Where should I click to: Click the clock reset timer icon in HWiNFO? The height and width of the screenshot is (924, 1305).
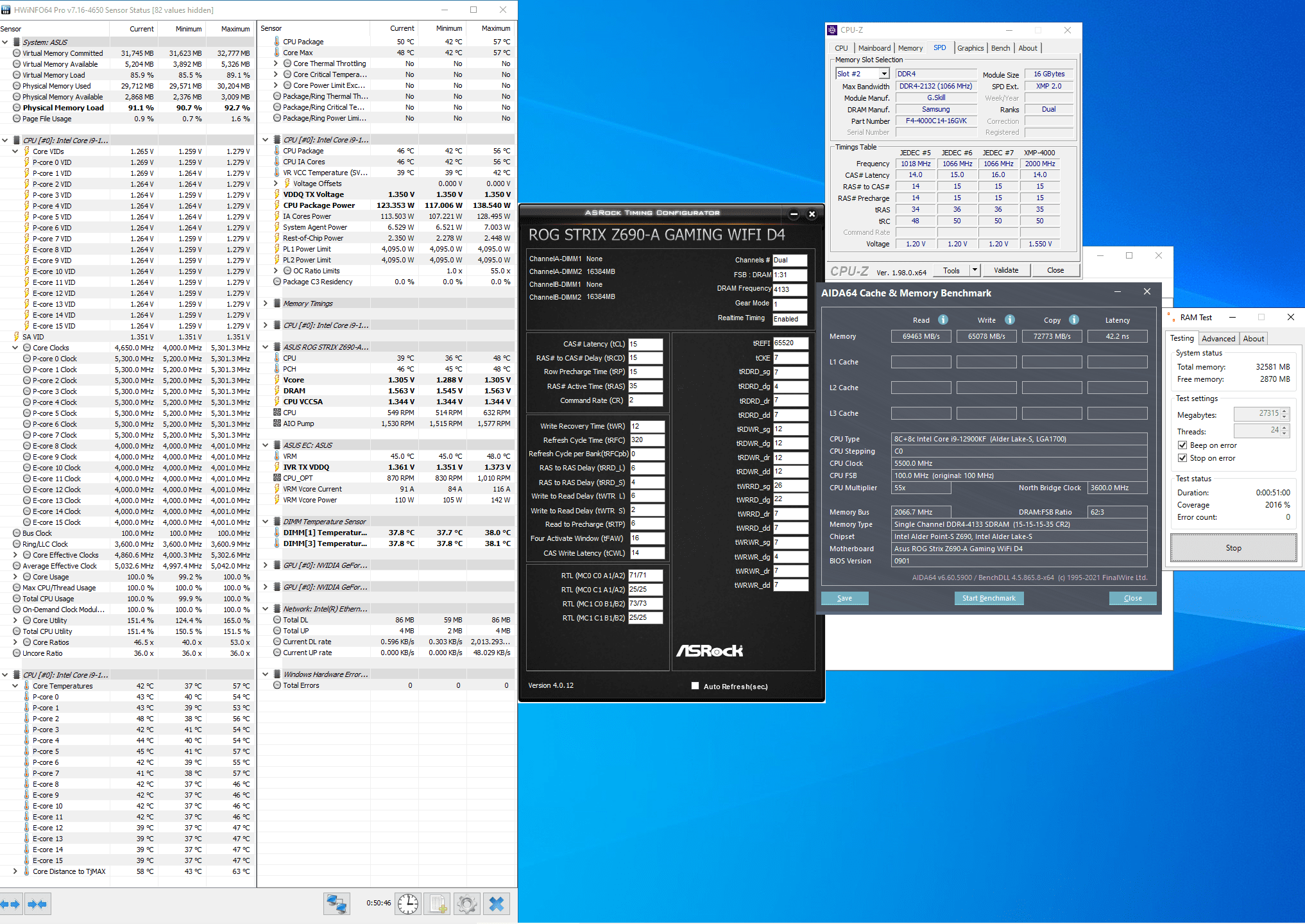[408, 904]
